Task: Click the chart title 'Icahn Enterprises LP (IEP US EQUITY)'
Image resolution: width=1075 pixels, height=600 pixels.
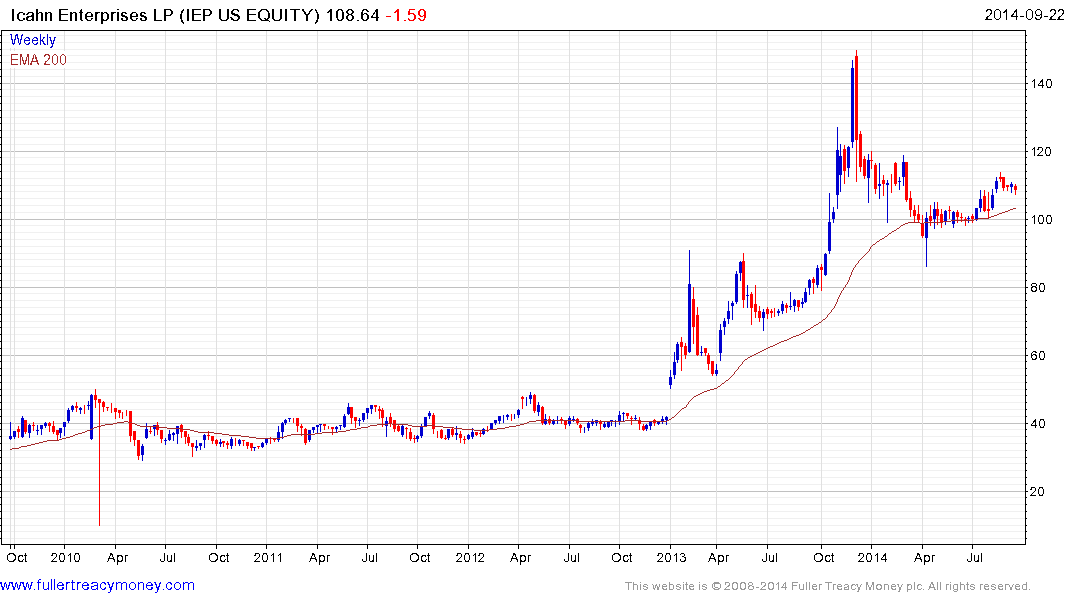Action: 165,15
